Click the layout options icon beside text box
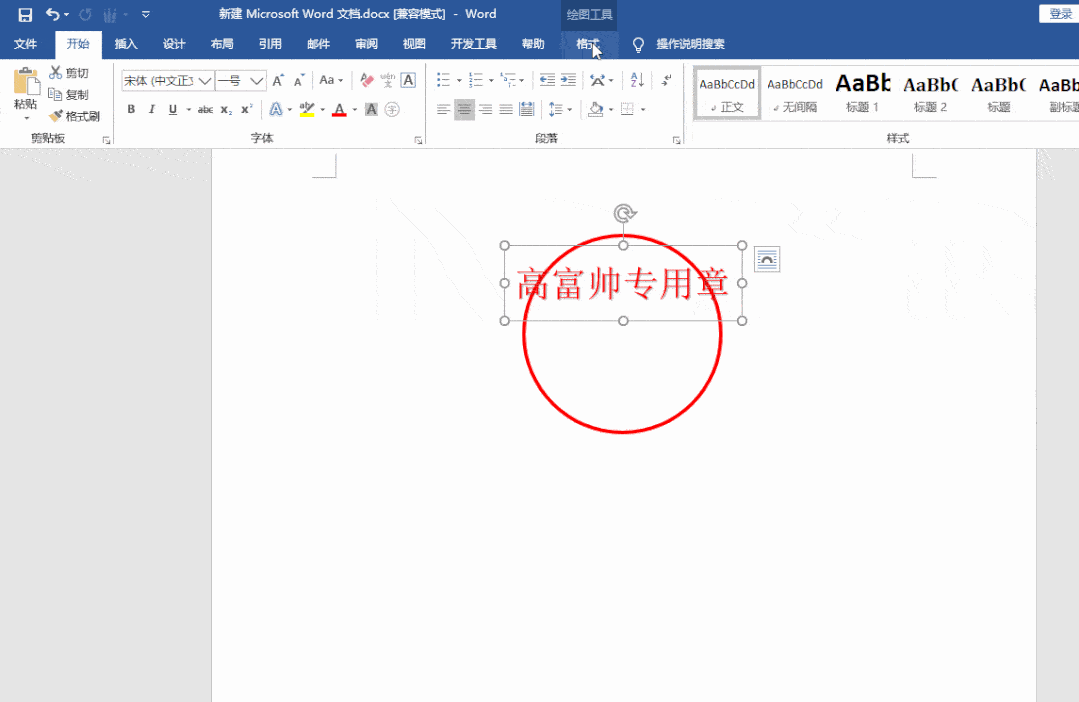The width and height of the screenshot is (1079, 702). pos(767,259)
